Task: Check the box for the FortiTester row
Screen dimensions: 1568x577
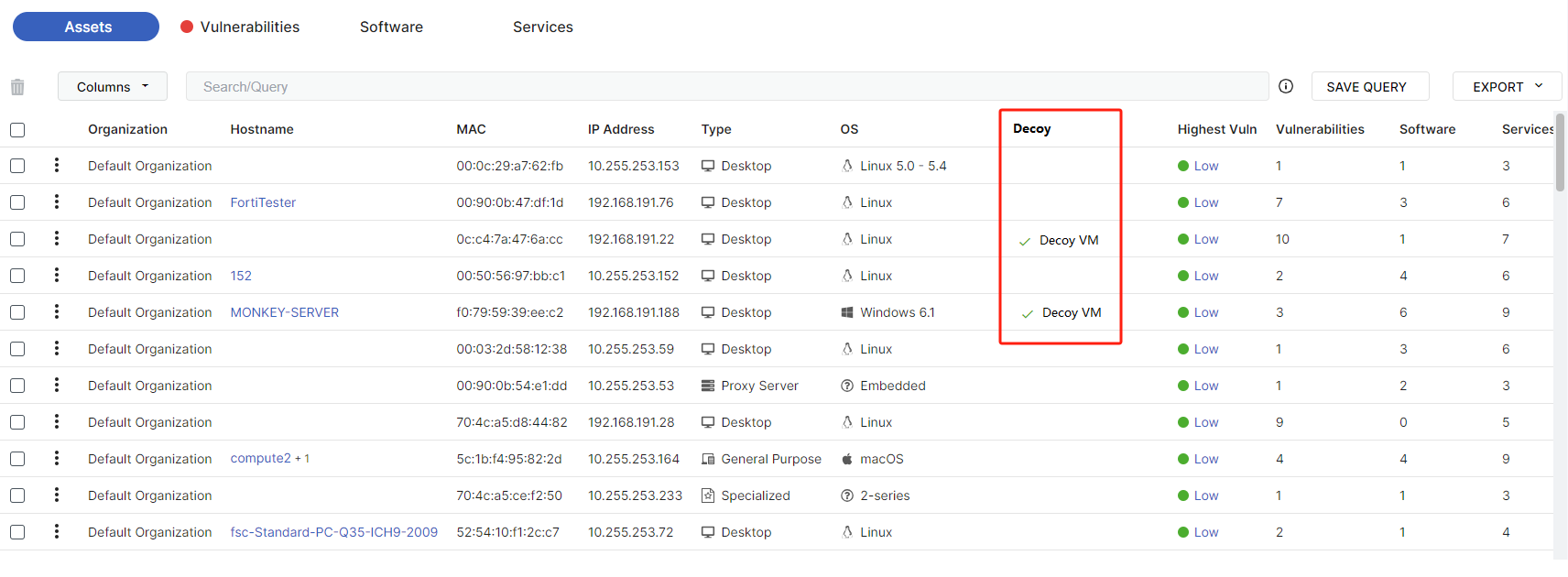Action: pos(17,202)
